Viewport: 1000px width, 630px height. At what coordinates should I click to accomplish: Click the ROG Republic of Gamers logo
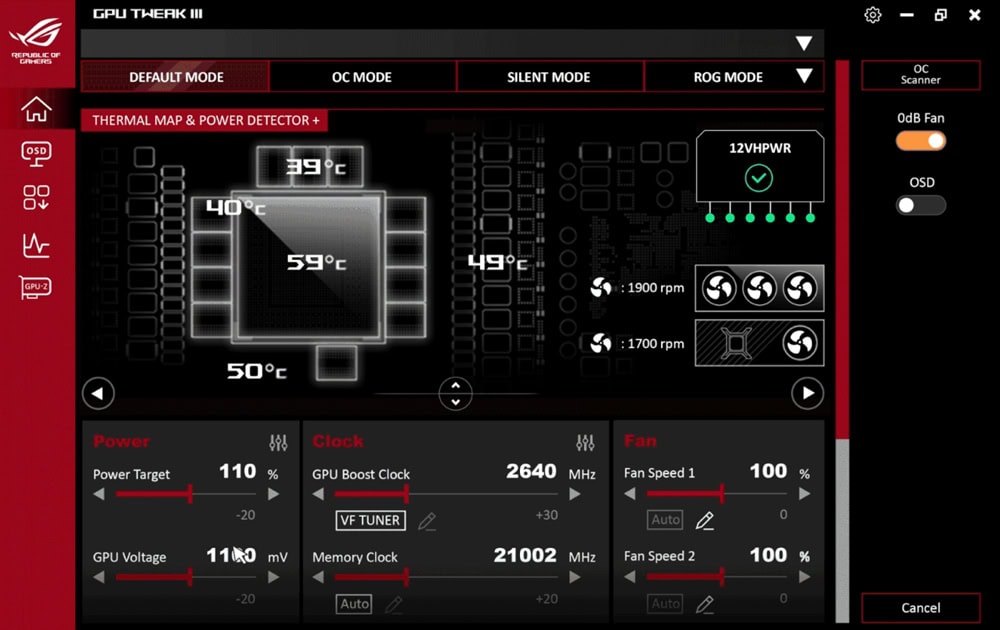click(36, 40)
